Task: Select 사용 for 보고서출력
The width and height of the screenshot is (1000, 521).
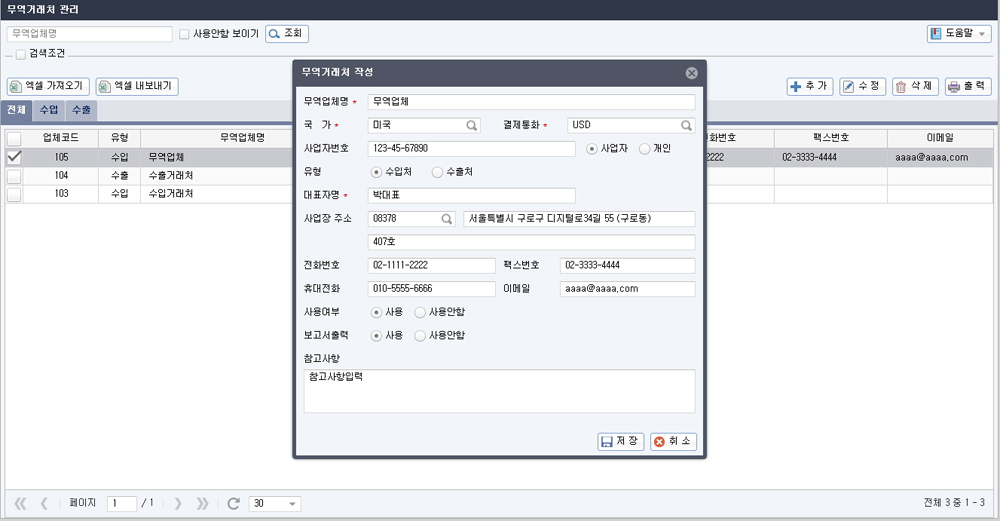Action: pyautogui.click(x=376, y=335)
